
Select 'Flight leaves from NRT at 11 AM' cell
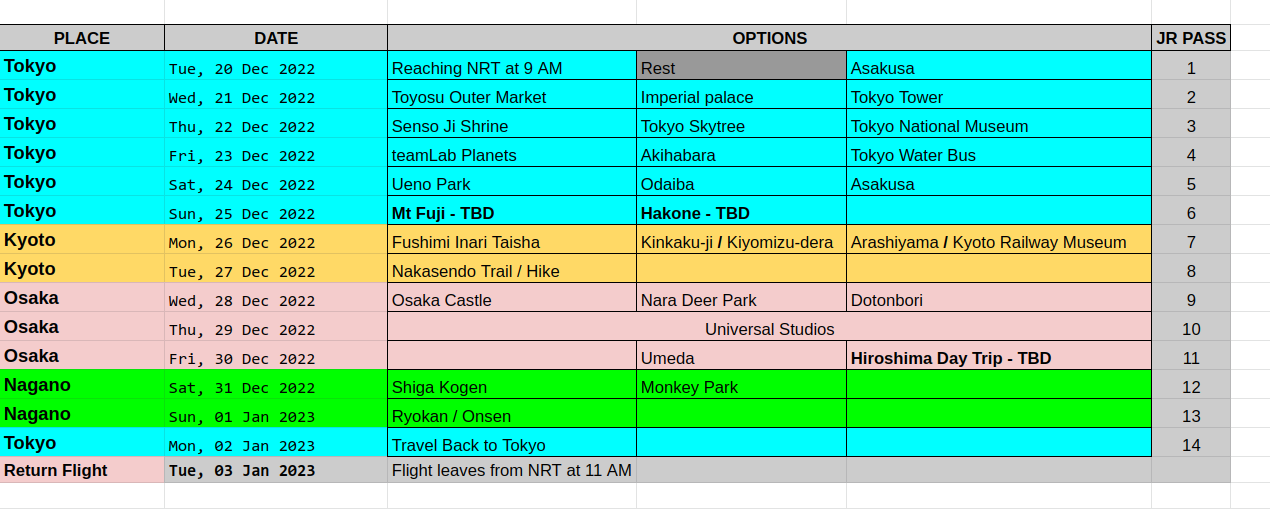click(x=511, y=470)
